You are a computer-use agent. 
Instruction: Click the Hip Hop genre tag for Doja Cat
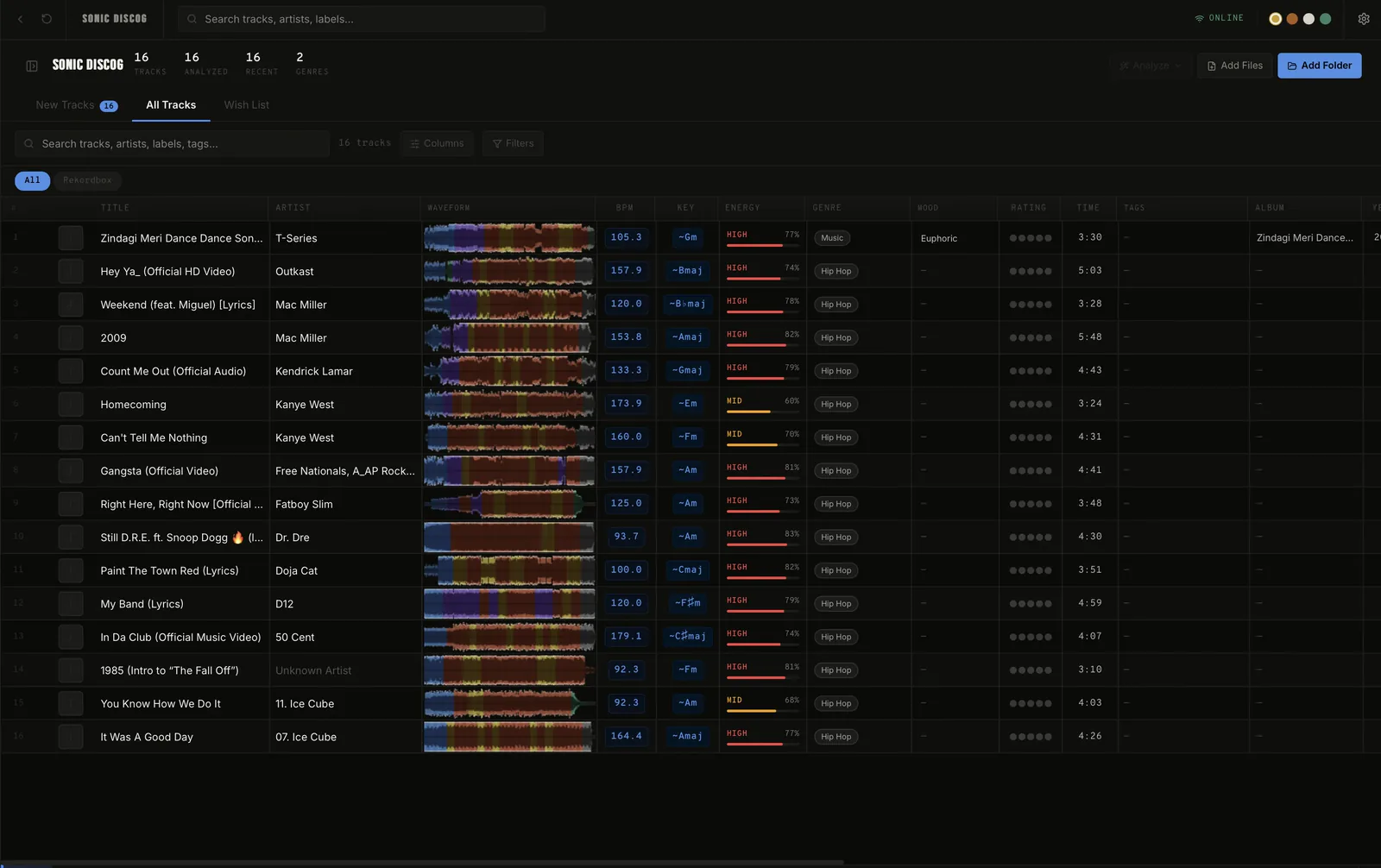tap(836, 570)
